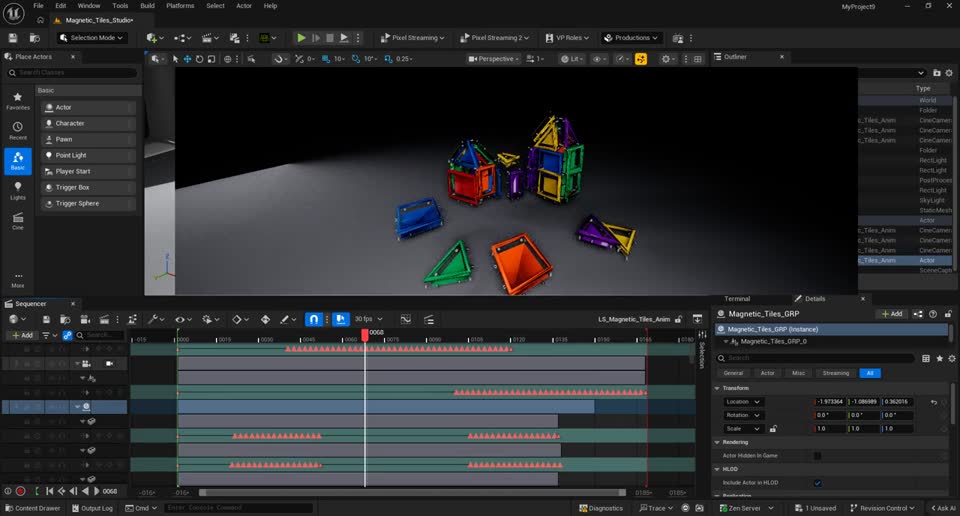Open the Sequencer curve editor
The width and height of the screenshot is (960, 516).
tap(406, 320)
